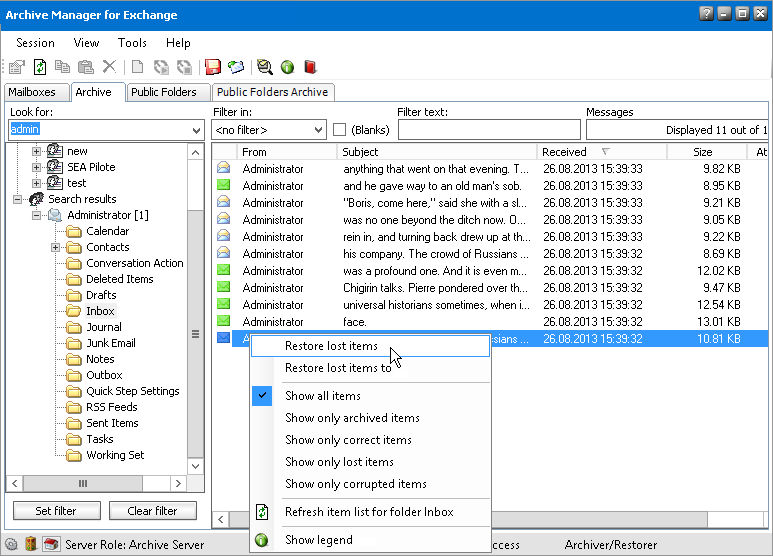
Task: Select Show only lost items option
Action: (x=339, y=462)
